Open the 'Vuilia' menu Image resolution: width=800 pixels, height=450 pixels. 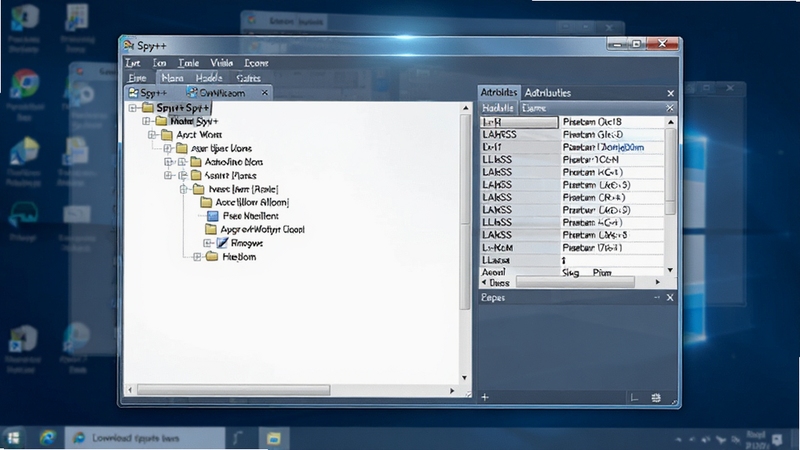[221, 63]
